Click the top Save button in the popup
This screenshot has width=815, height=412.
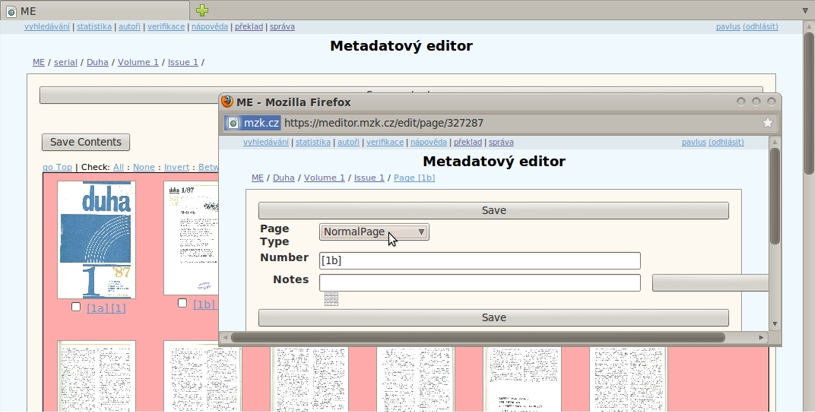(493, 211)
